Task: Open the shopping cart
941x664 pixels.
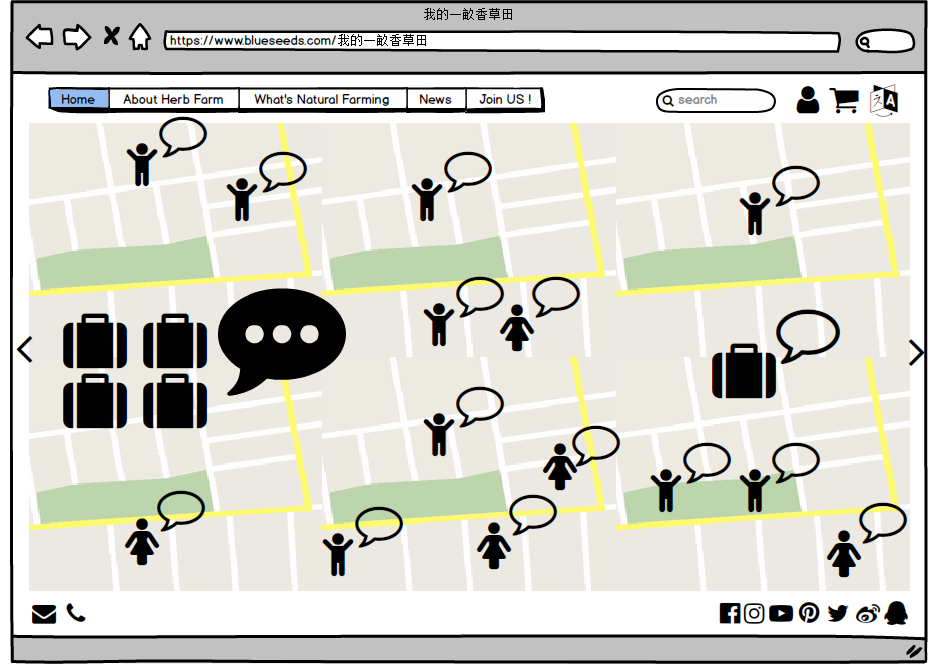Action: 844,100
